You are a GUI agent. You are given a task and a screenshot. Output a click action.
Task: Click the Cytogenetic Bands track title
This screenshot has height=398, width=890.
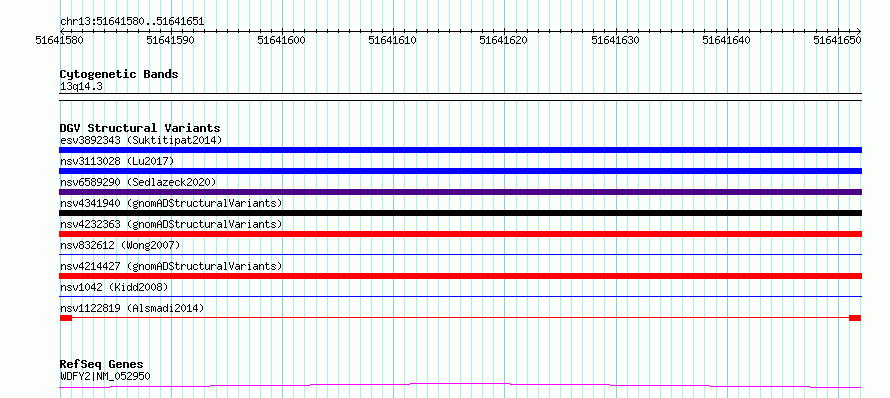pyautogui.click(x=119, y=74)
